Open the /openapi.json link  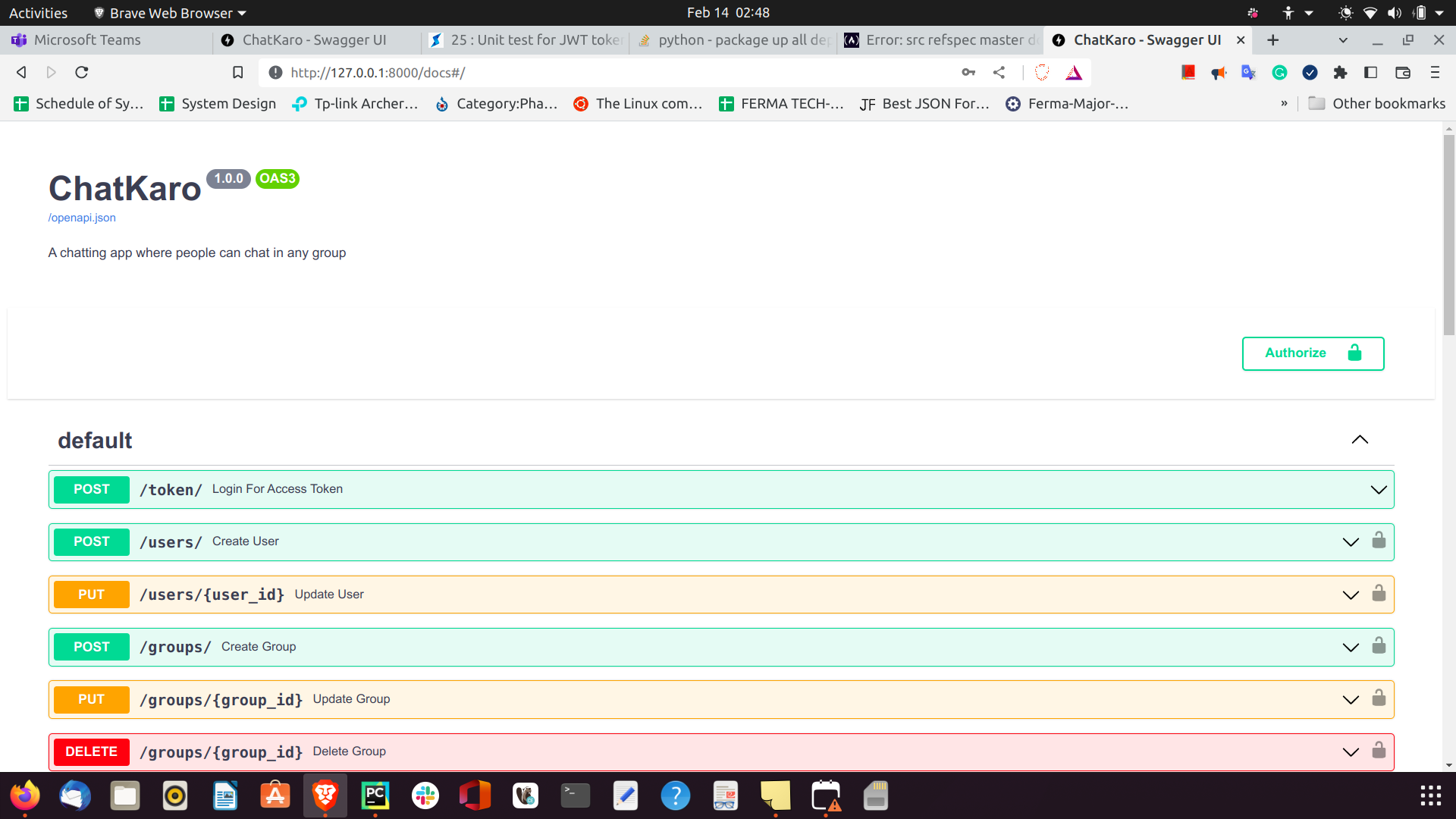pyautogui.click(x=82, y=218)
